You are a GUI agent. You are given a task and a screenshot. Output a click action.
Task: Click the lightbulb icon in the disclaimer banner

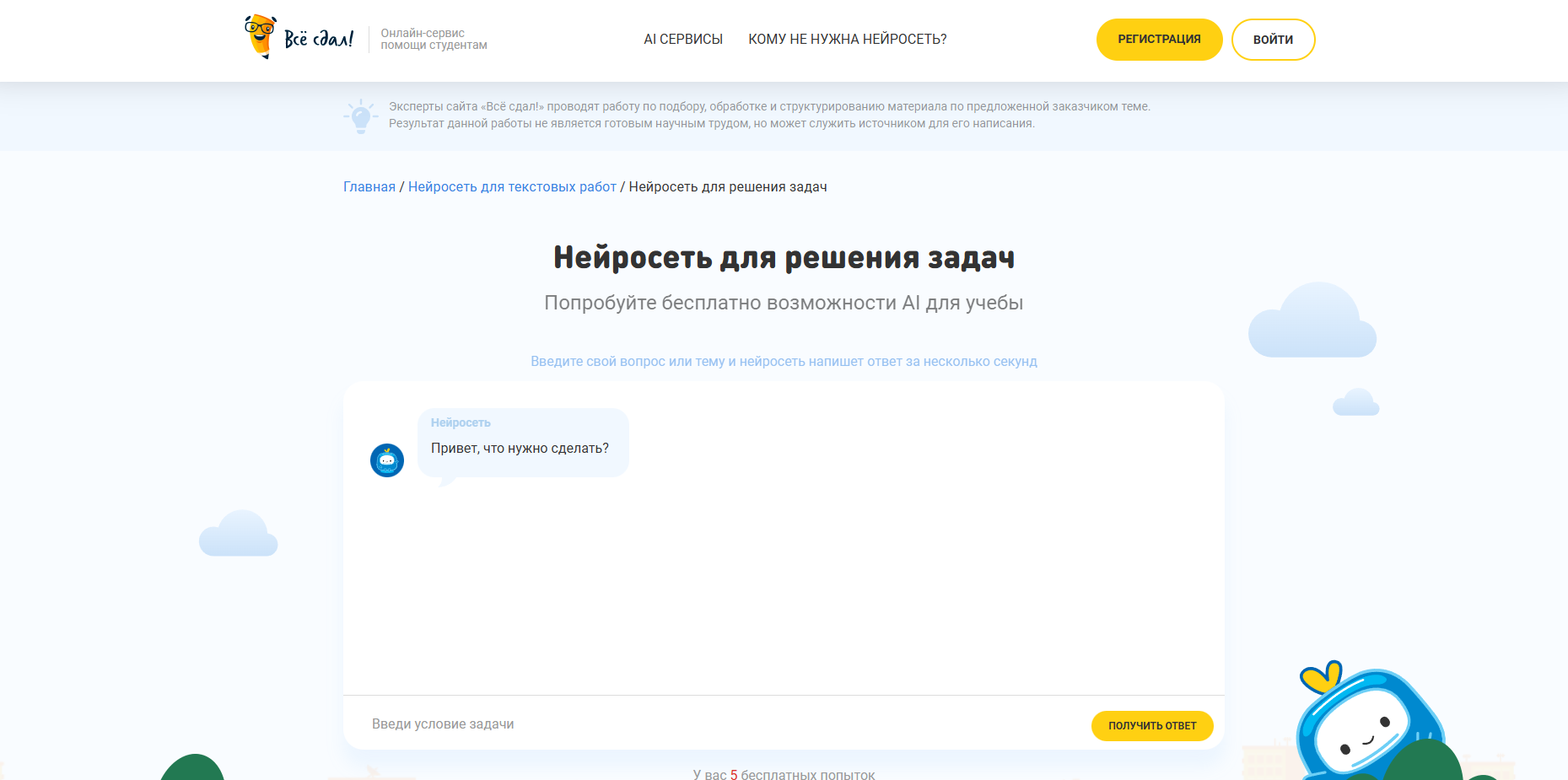click(361, 116)
